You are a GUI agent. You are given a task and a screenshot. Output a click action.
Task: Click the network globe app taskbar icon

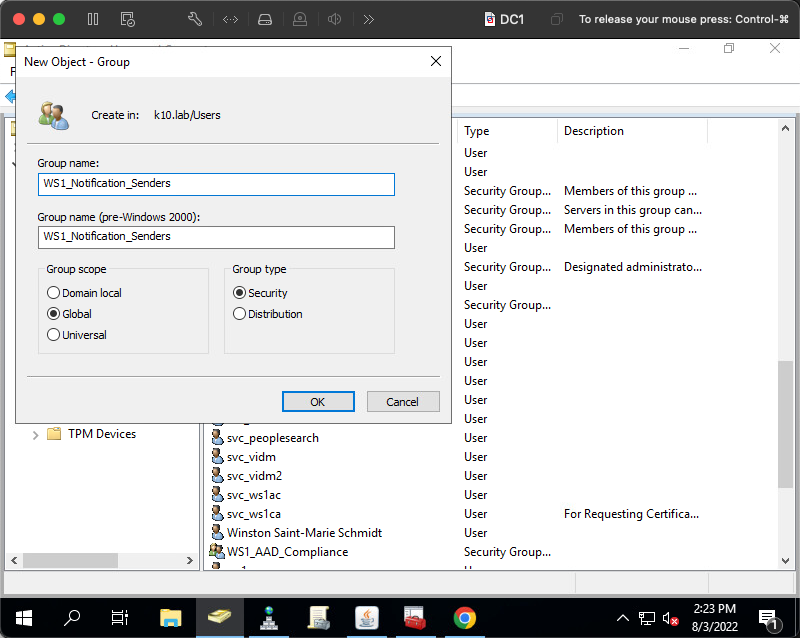269,618
